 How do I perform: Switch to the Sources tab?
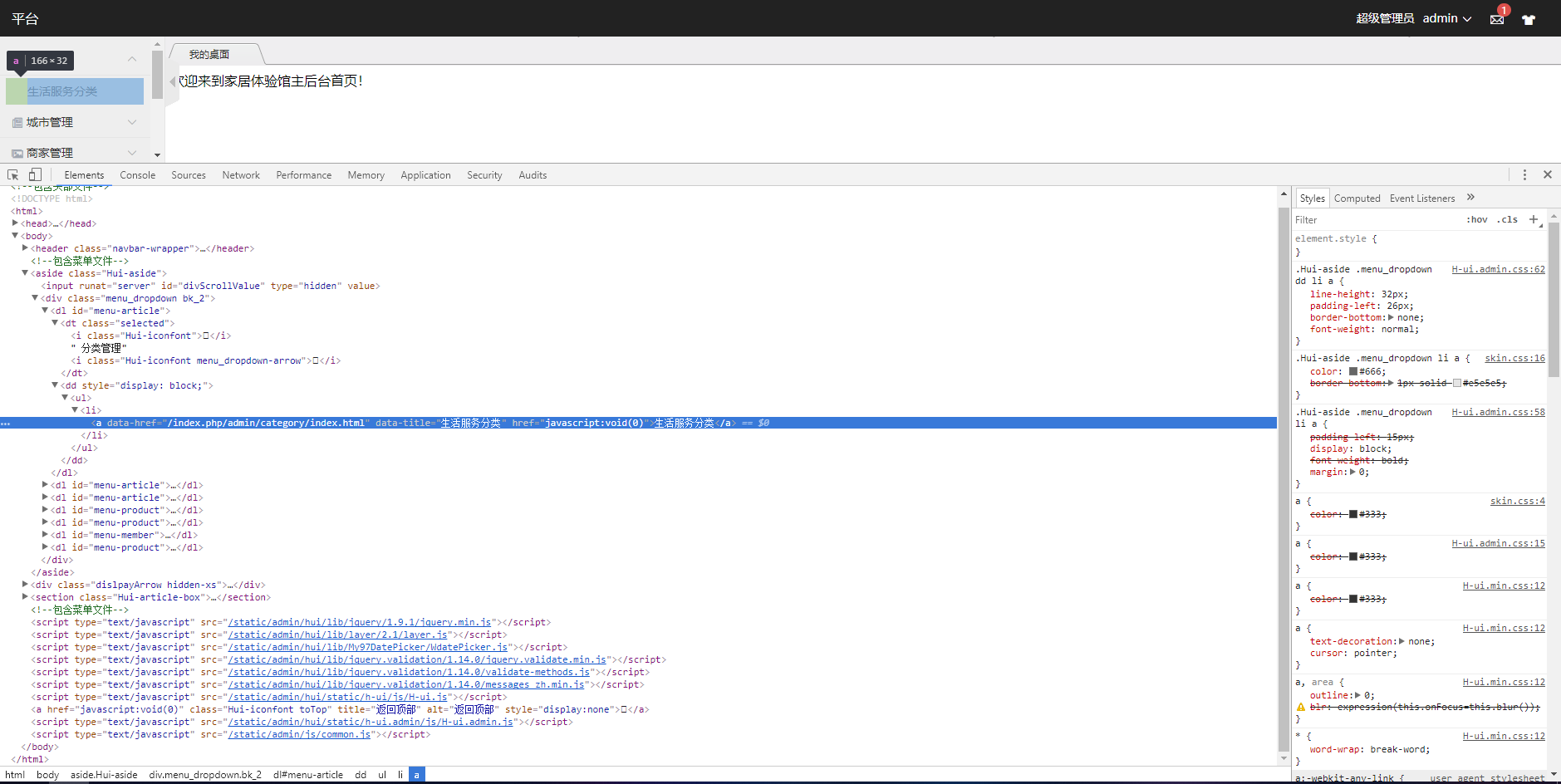pos(189,175)
